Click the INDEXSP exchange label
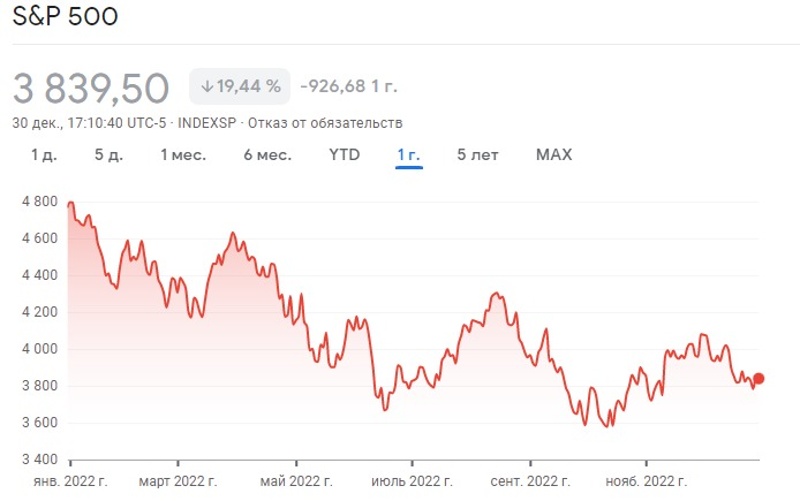Image resolution: width=800 pixels, height=501 pixels. pos(205,123)
